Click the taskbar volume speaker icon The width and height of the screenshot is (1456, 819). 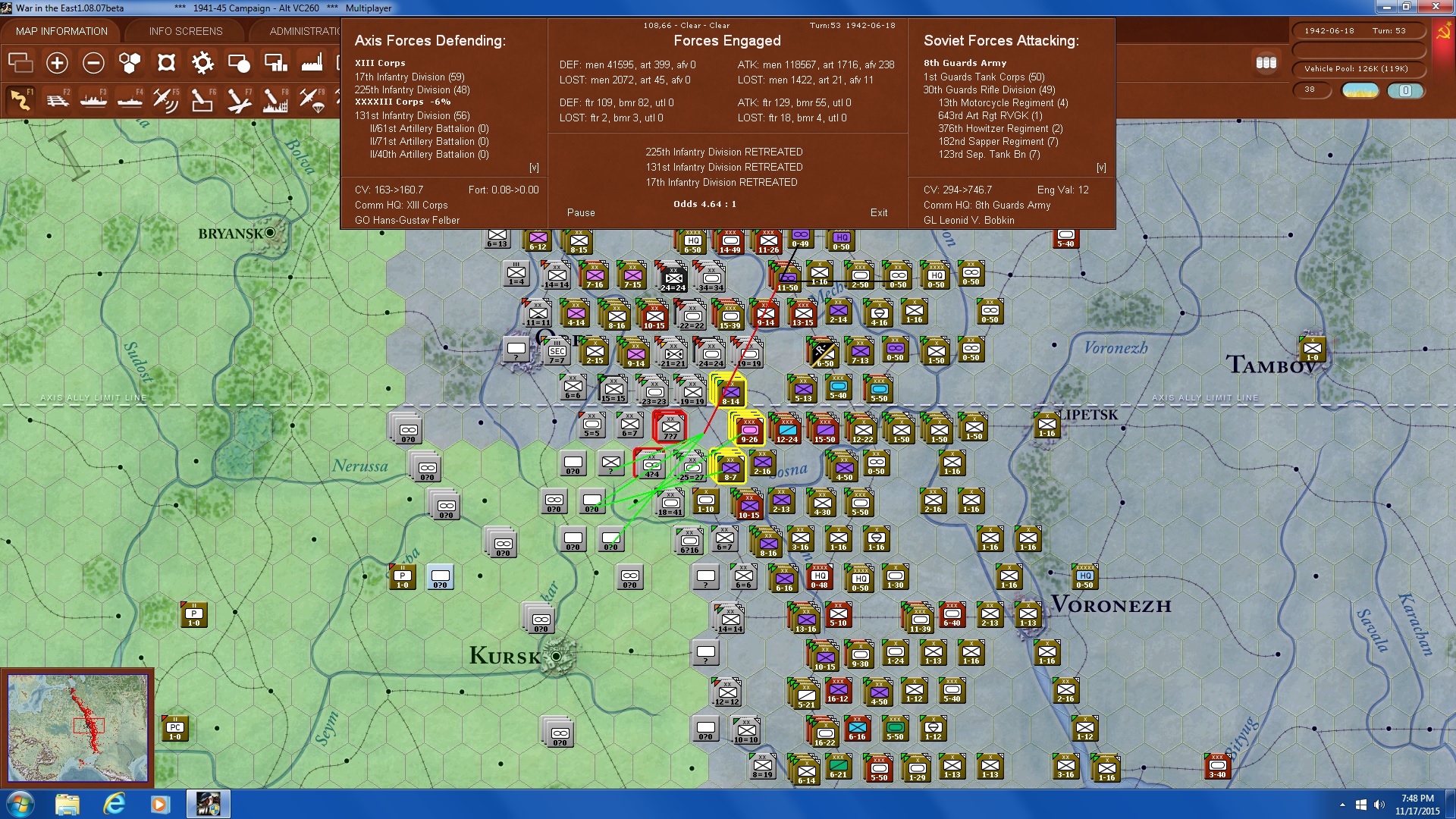click(x=1379, y=805)
